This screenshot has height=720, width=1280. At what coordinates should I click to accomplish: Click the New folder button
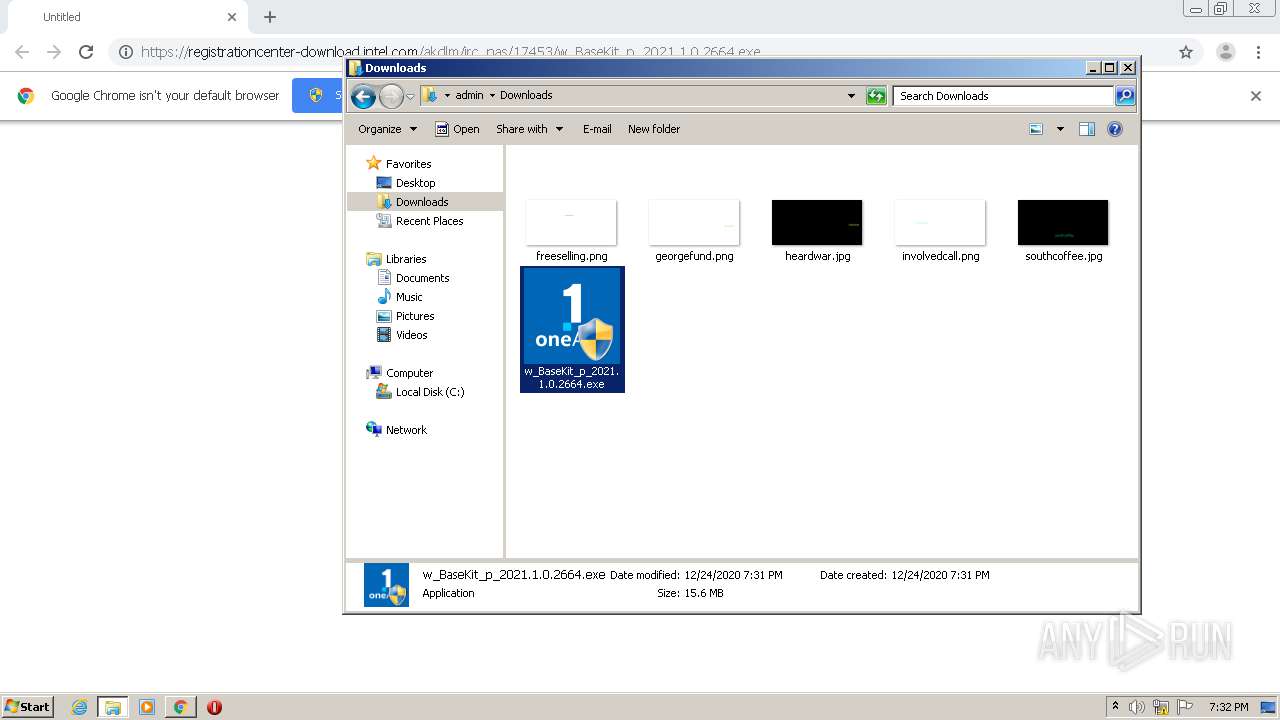654,129
